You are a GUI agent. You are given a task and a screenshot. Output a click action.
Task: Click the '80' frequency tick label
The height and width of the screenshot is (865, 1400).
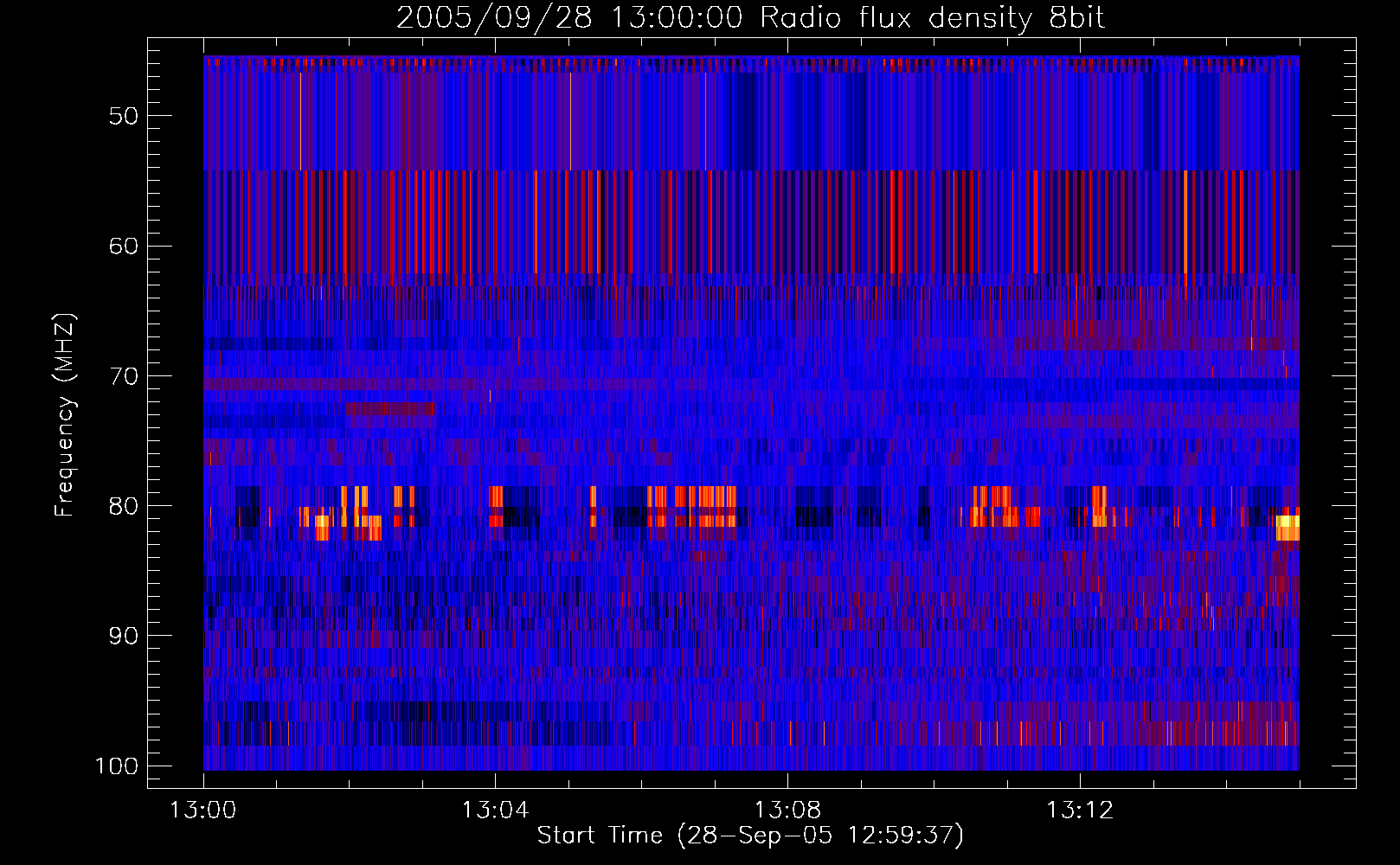pos(124,506)
